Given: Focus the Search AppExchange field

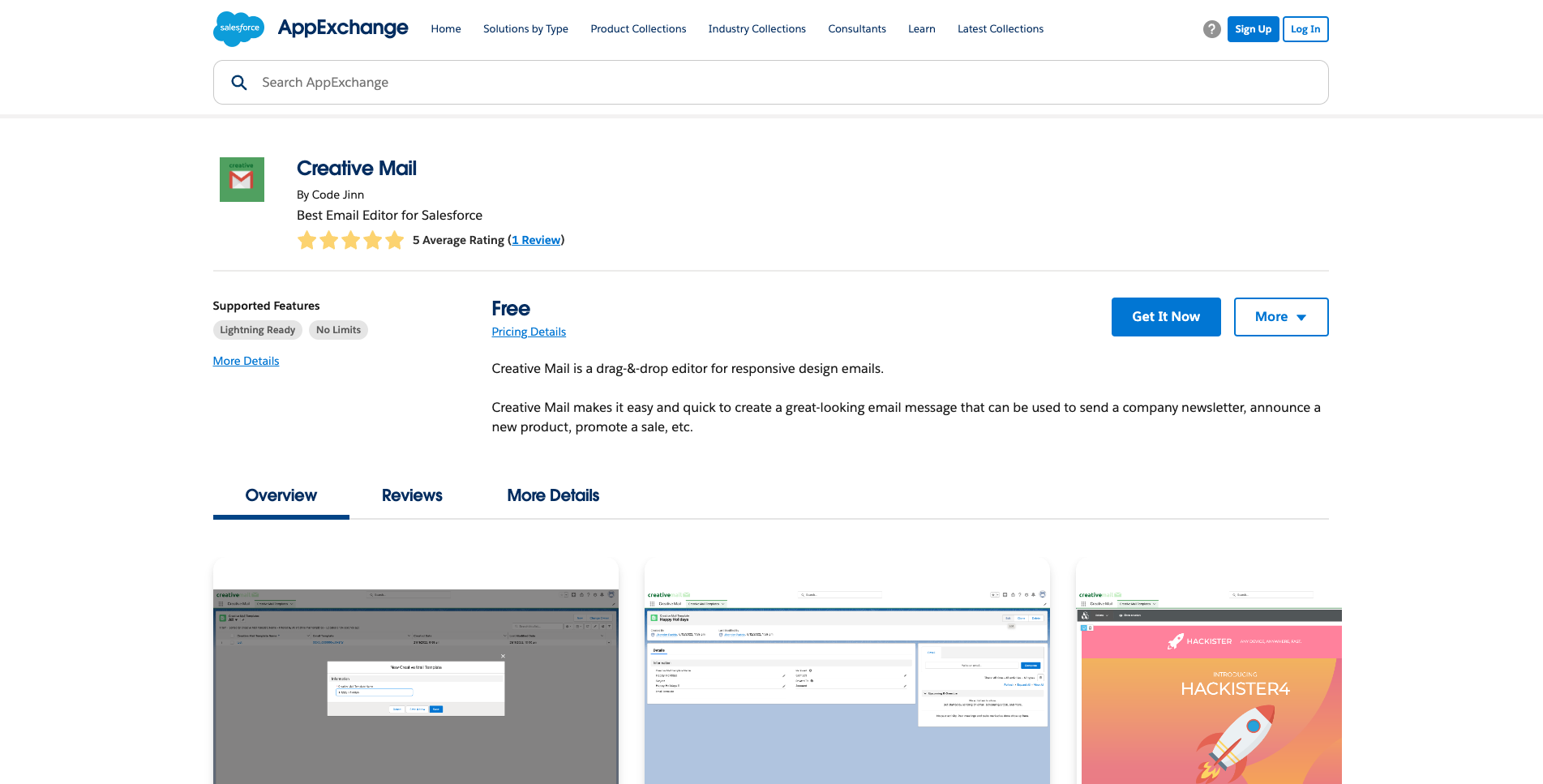Looking at the screenshot, I should 770,83.
